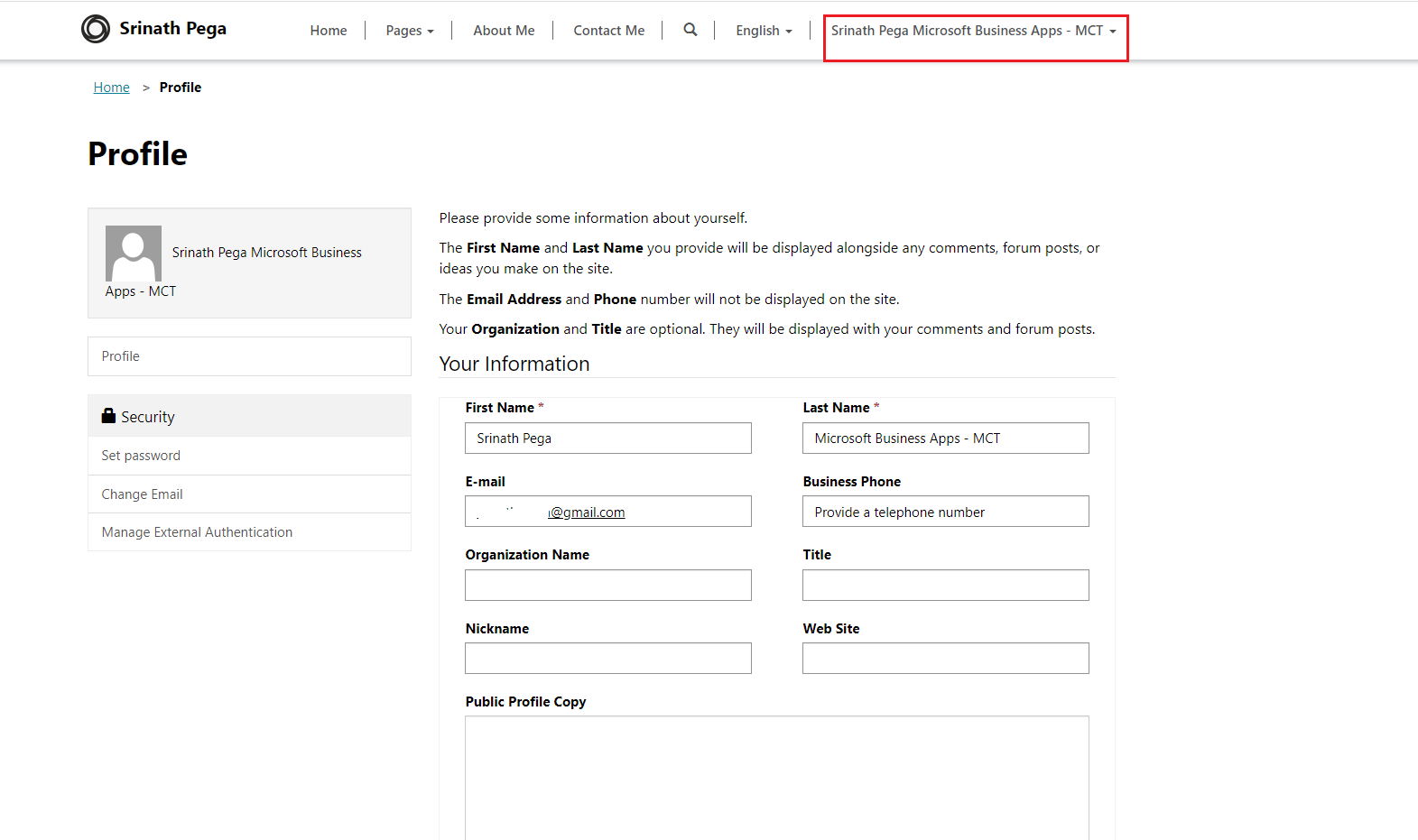Click the Home breadcrumb link
The height and width of the screenshot is (840, 1418).
point(112,88)
